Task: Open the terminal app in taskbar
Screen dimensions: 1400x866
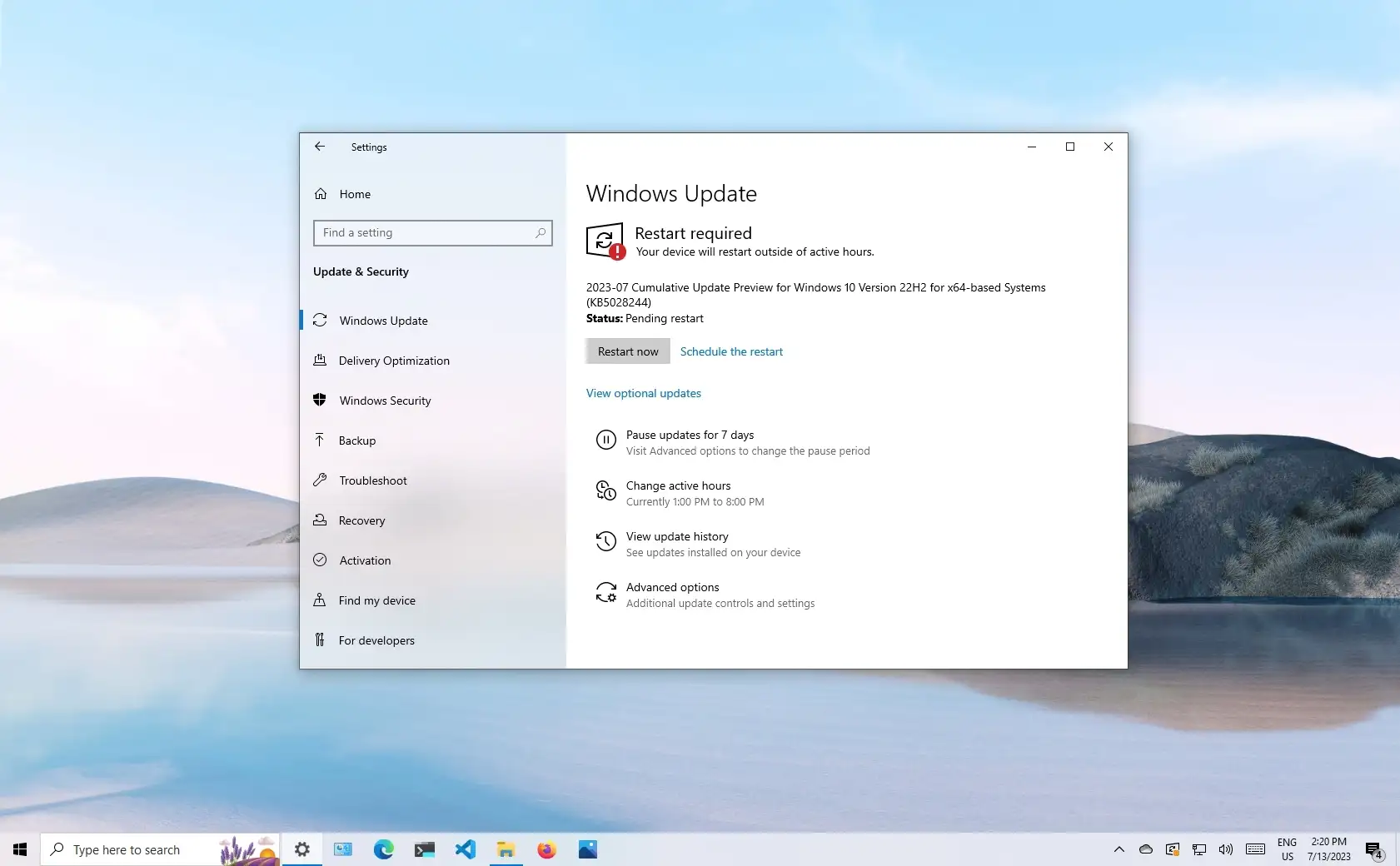Action: coord(424,849)
